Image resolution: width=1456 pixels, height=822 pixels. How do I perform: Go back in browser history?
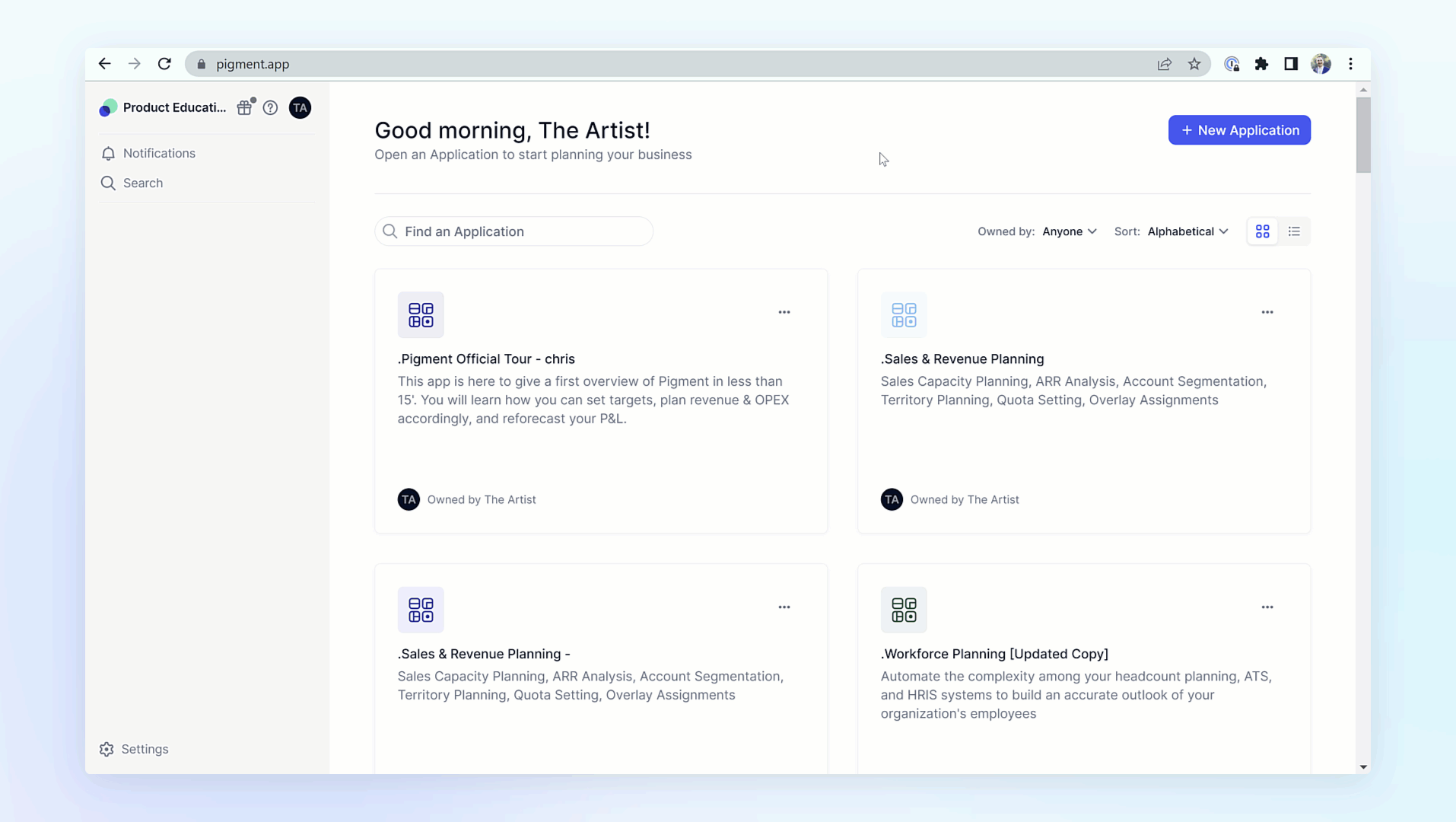click(x=104, y=64)
